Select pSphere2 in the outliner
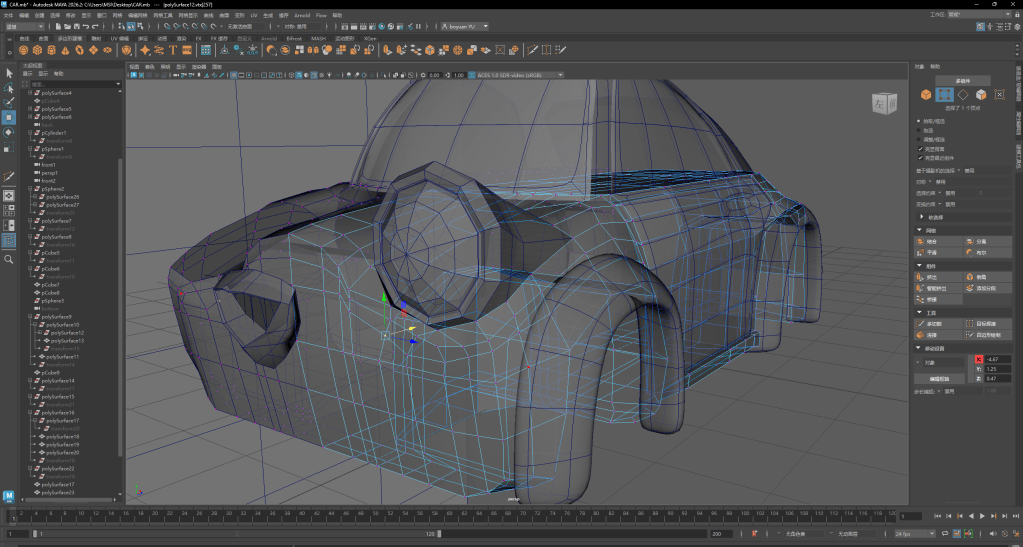This screenshot has height=547, width=1023. pos(53,189)
